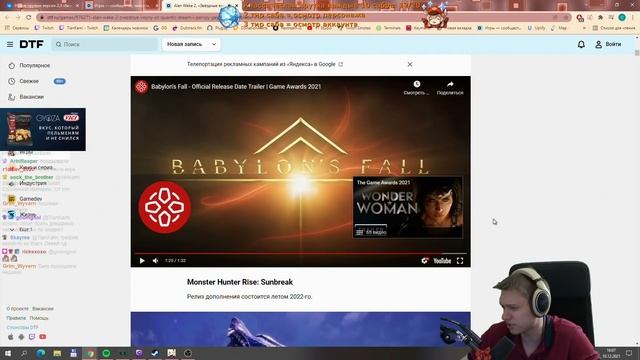
Task: Open the Правила footer link
Action: tap(16, 318)
